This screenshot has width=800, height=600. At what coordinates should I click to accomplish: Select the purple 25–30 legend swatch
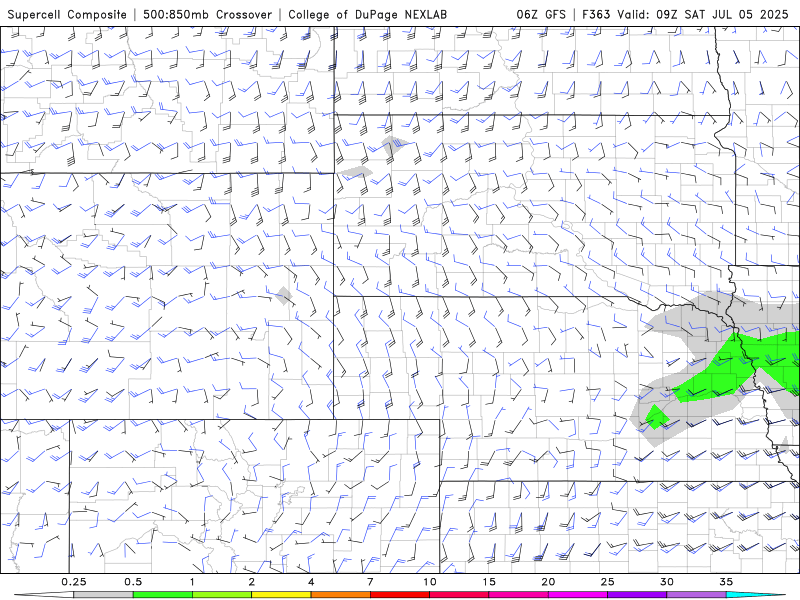pos(637,595)
